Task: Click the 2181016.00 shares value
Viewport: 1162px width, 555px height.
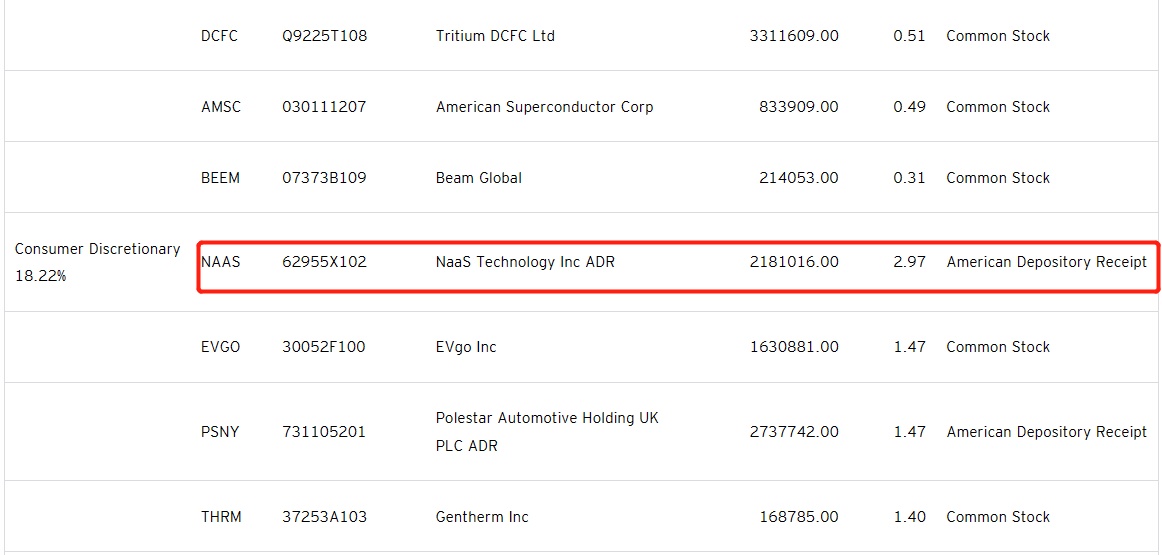Action: 794,262
